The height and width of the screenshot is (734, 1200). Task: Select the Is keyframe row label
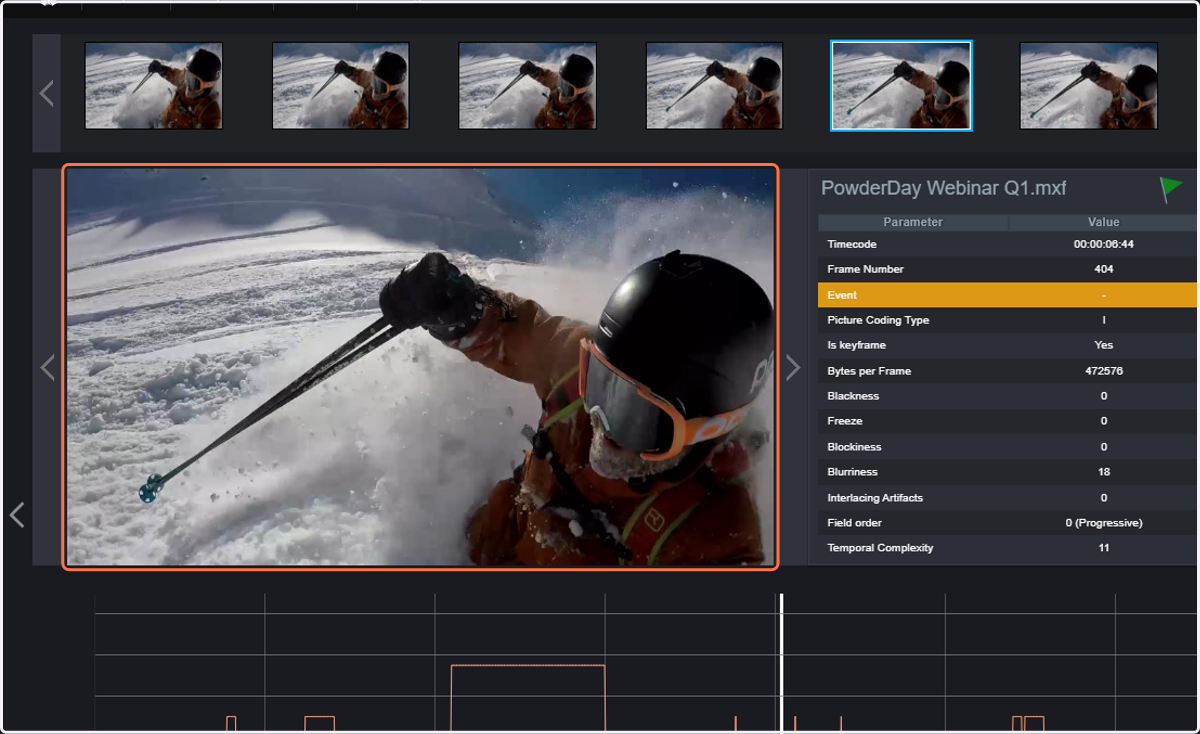tap(857, 345)
